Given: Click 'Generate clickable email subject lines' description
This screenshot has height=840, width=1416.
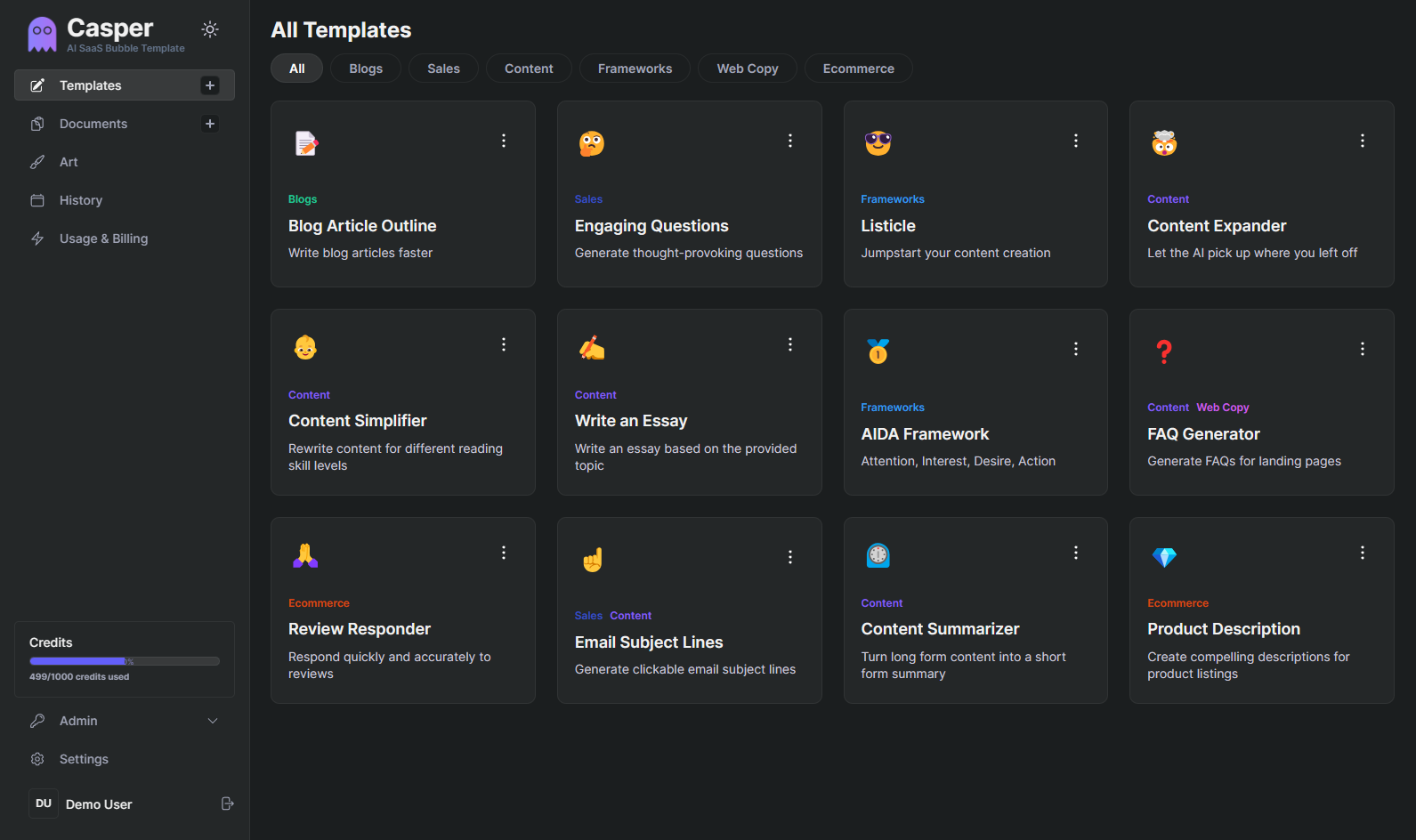Looking at the screenshot, I should click(685, 669).
